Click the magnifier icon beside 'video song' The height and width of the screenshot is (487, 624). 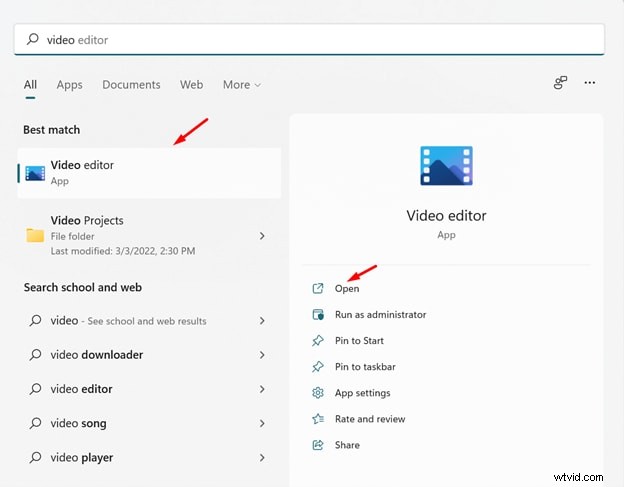click(35, 423)
